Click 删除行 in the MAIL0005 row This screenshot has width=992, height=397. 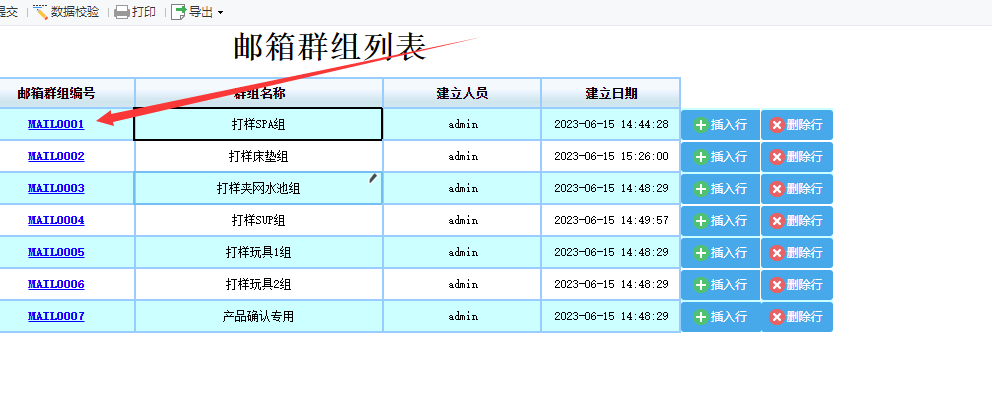[x=797, y=253]
